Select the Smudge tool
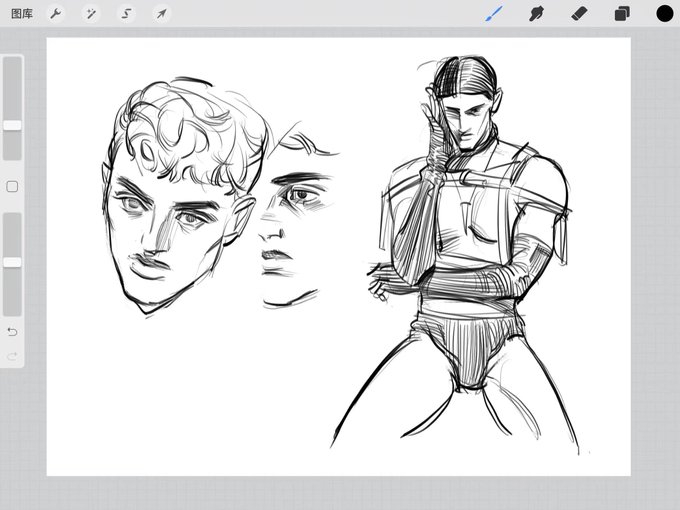The image size is (680, 510). (536, 14)
